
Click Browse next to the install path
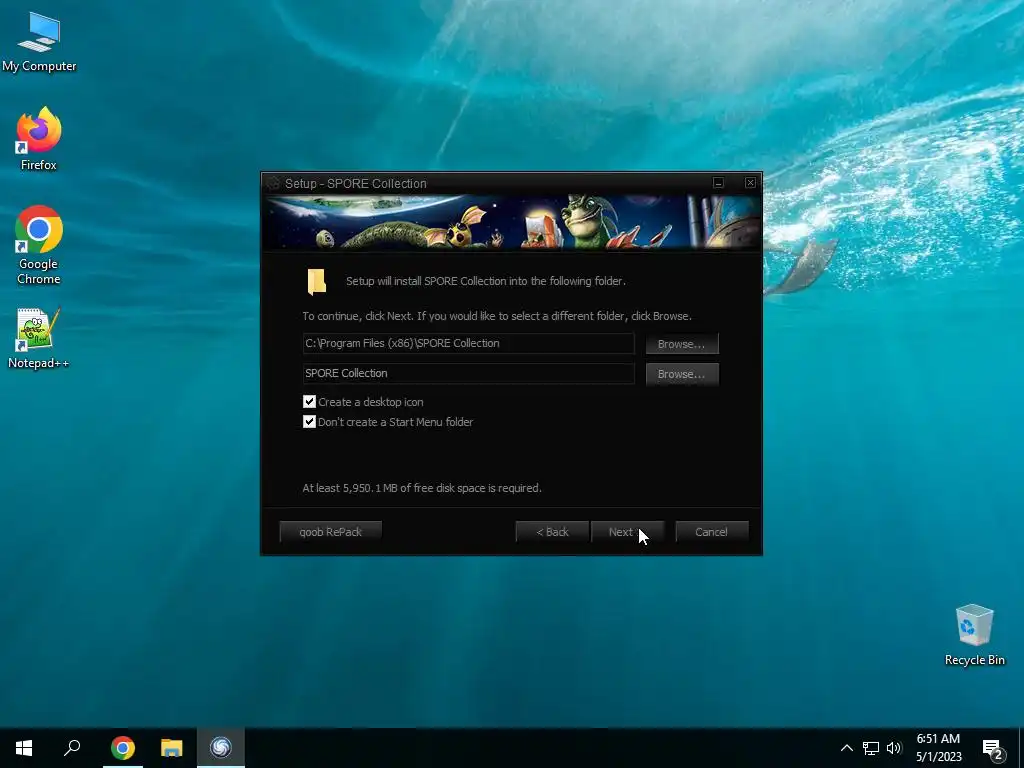tap(682, 344)
